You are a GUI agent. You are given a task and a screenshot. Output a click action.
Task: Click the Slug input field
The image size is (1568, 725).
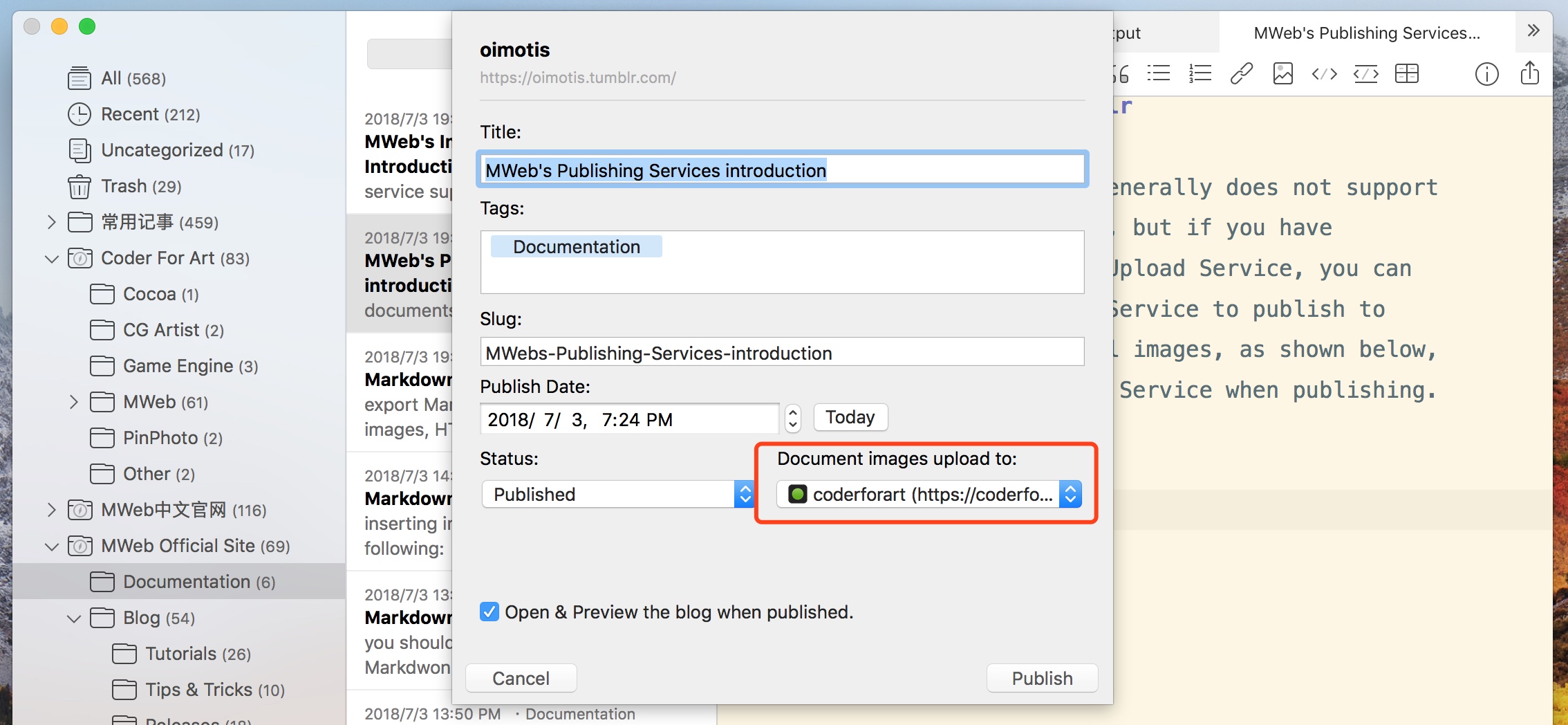click(783, 352)
